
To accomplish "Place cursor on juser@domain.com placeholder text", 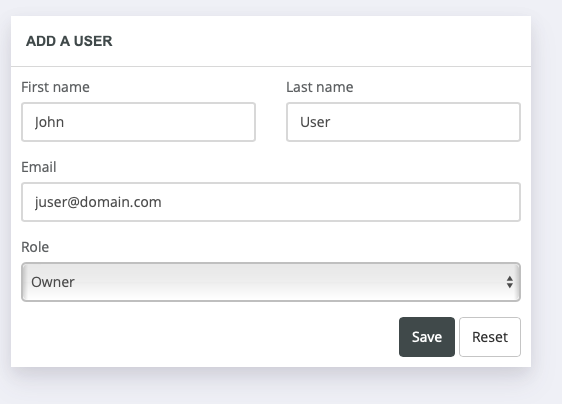I will point(98,202).
